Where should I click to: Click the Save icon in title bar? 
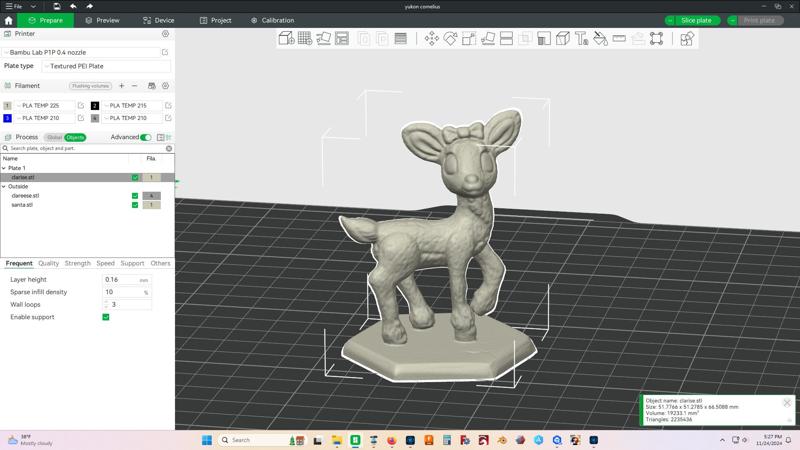pyautogui.click(x=57, y=6)
